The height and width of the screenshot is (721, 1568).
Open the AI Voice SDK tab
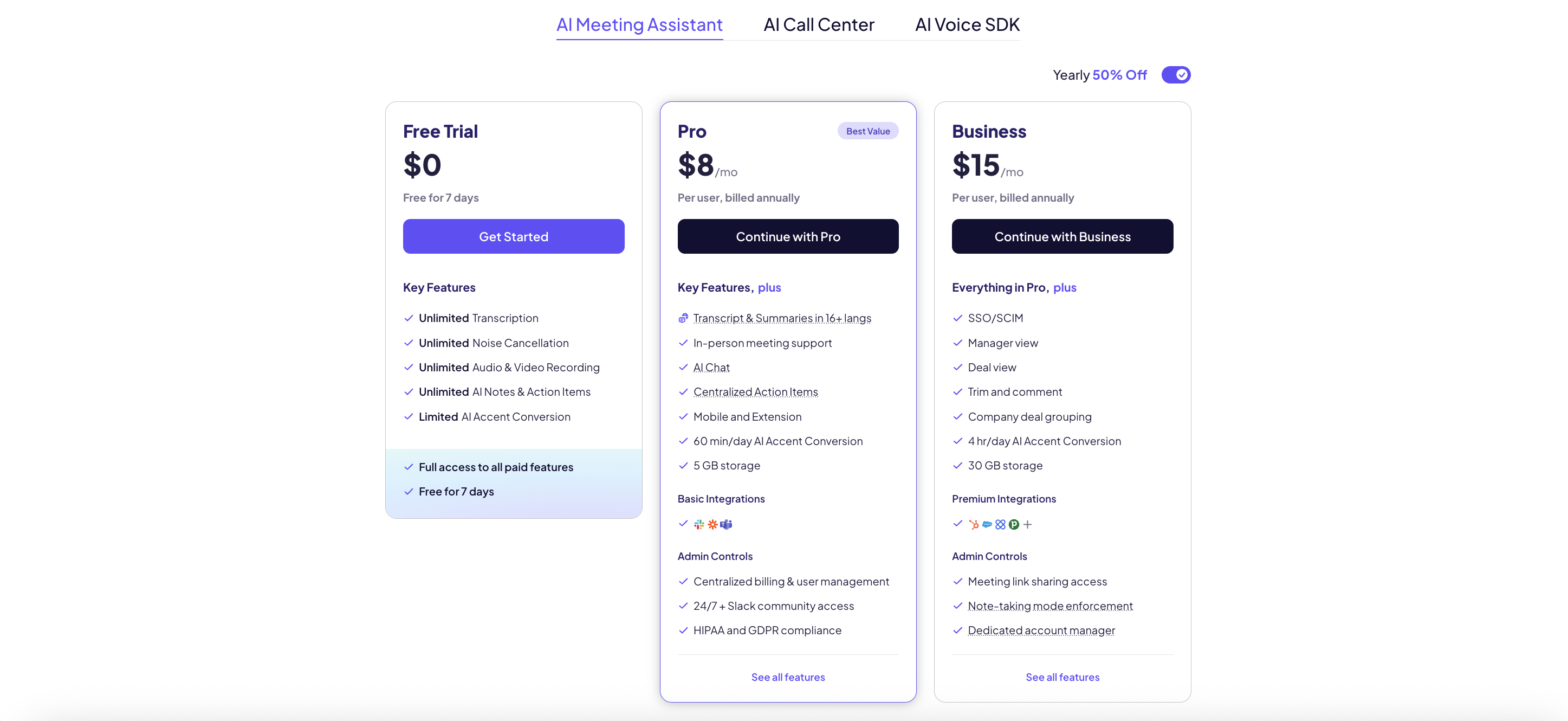(967, 24)
